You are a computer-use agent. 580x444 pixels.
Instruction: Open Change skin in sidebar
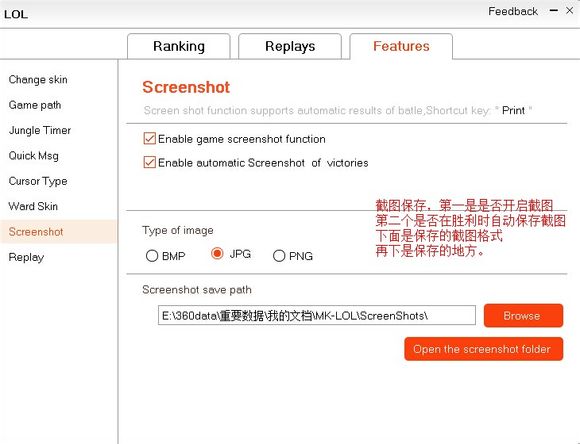38,80
